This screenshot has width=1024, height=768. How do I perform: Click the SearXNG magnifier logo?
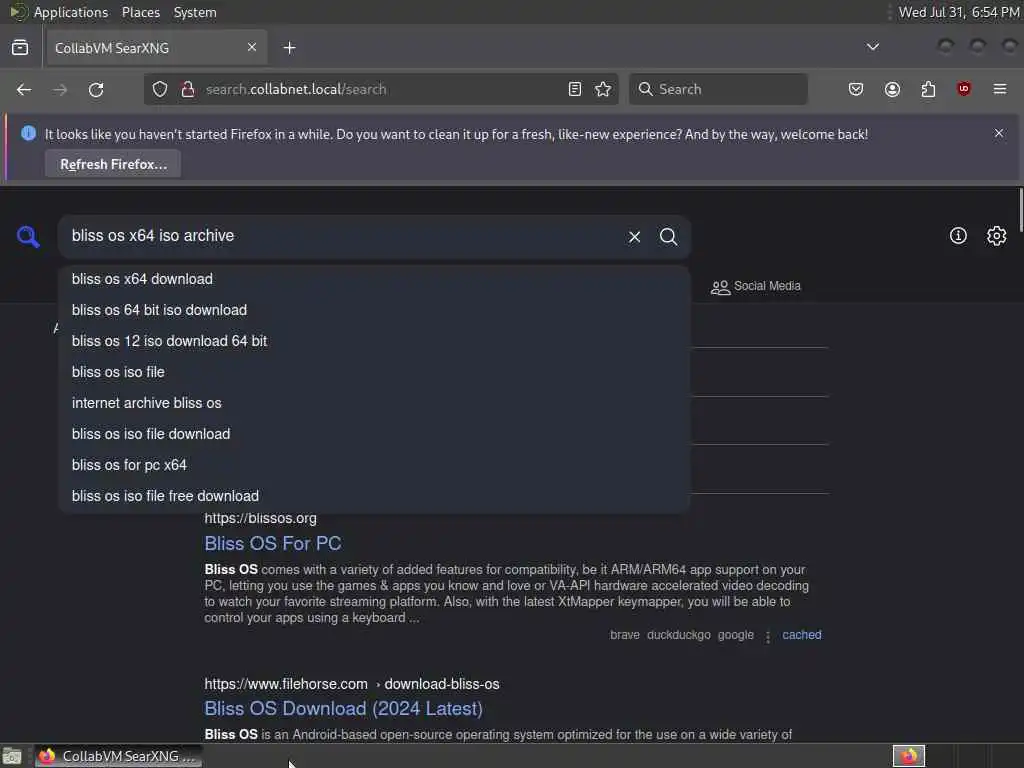28,236
